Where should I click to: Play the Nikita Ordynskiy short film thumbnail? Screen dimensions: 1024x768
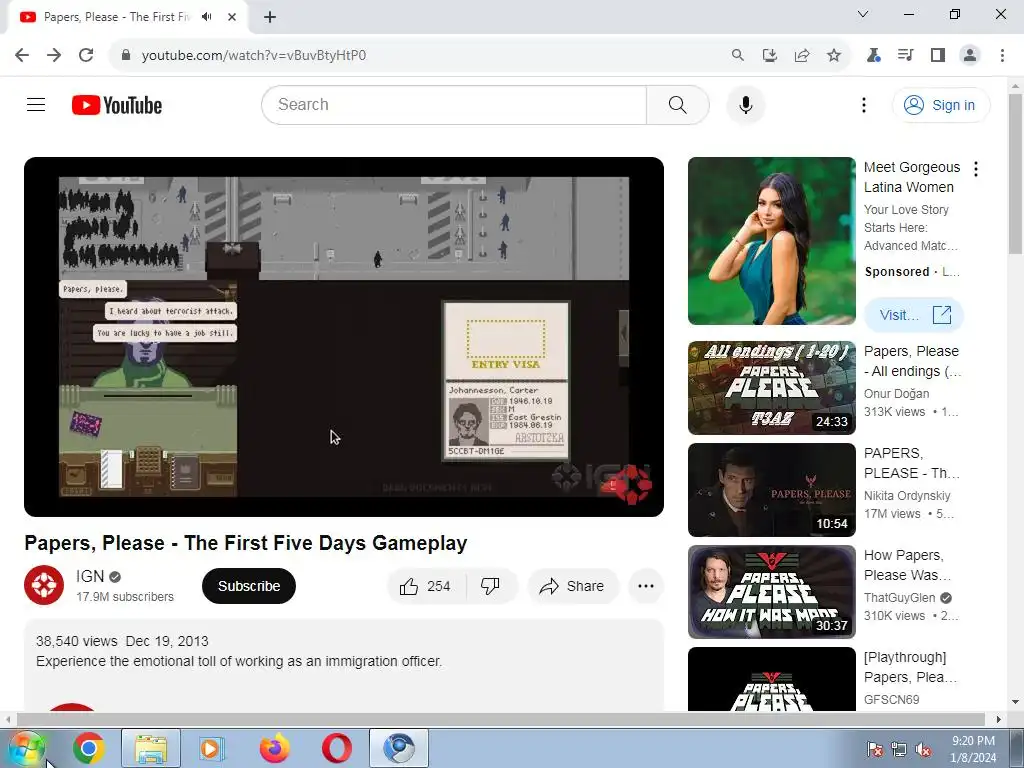pyautogui.click(x=771, y=490)
